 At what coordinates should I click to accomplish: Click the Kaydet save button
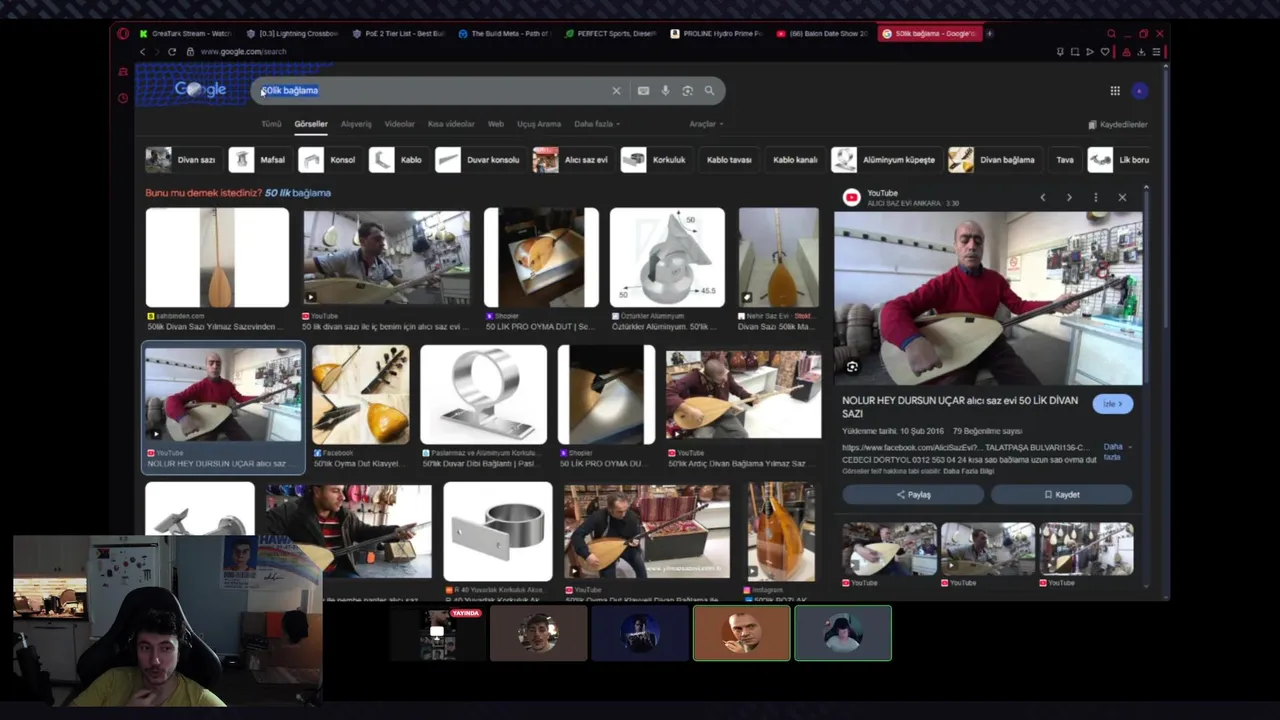[1062, 494]
